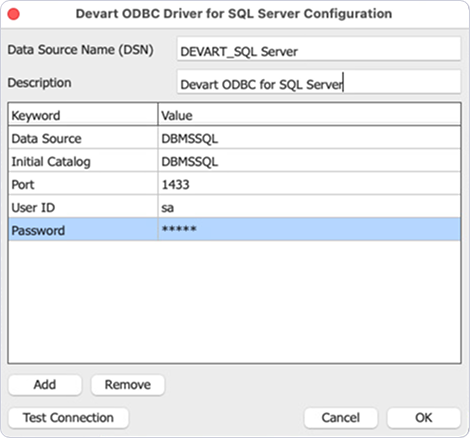Cancel the configuration dialog
The image size is (470, 438).
(341, 418)
